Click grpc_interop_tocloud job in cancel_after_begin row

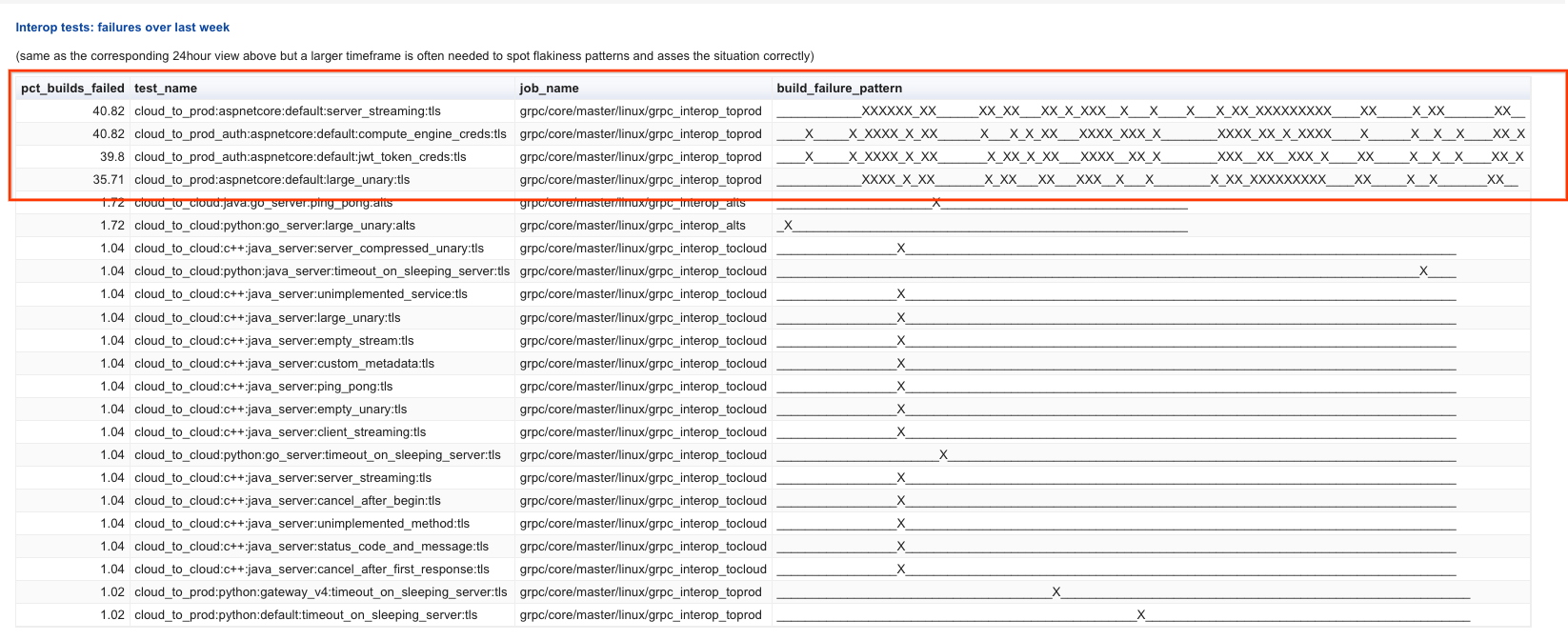[643, 501]
